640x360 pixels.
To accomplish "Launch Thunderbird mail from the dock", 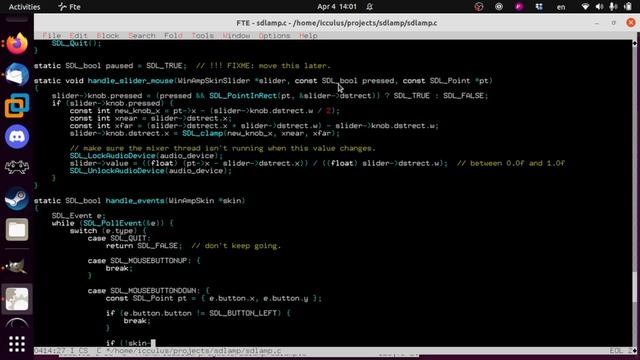I will tap(17, 75).
